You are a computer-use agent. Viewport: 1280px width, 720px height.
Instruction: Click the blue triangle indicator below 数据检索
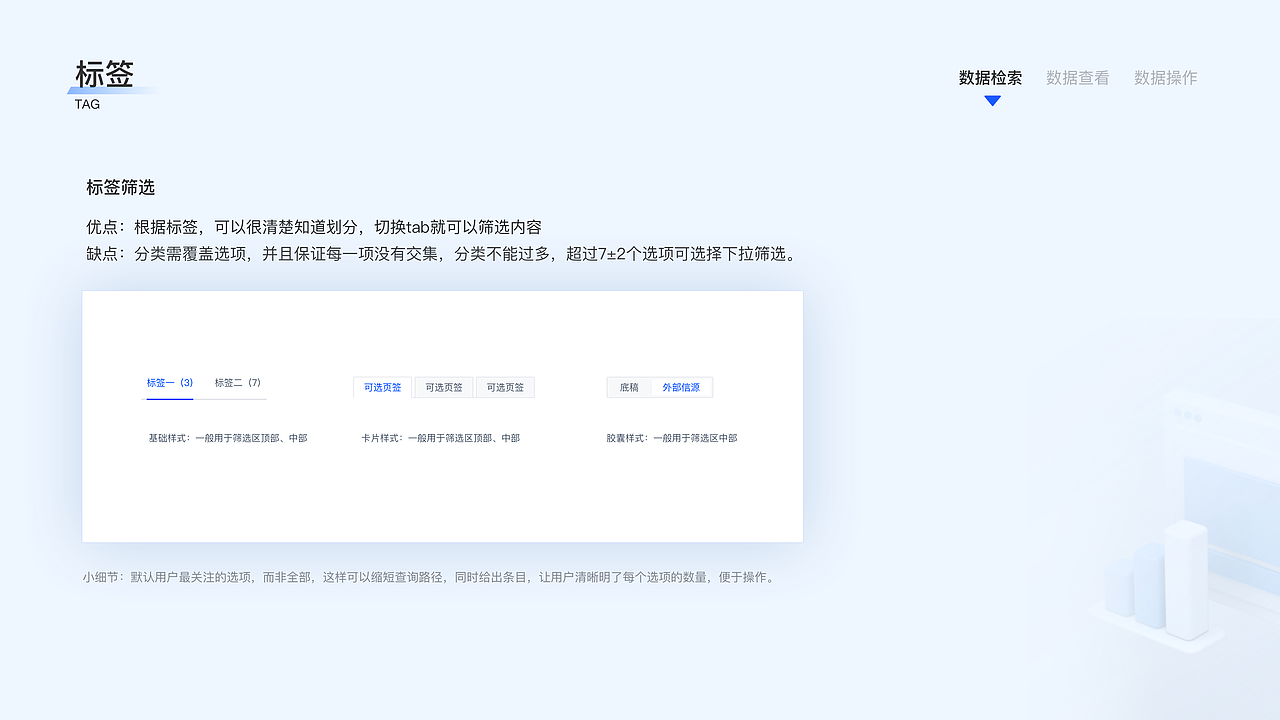click(991, 100)
